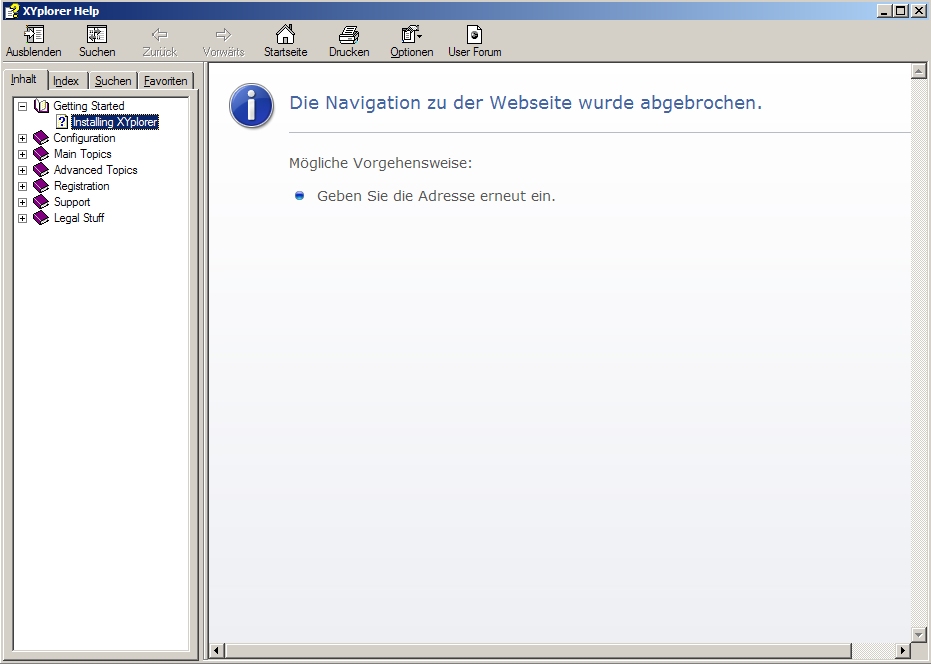Click the Drucken printer icon
The height and width of the screenshot is (664, 931).
tap(348, 35)
